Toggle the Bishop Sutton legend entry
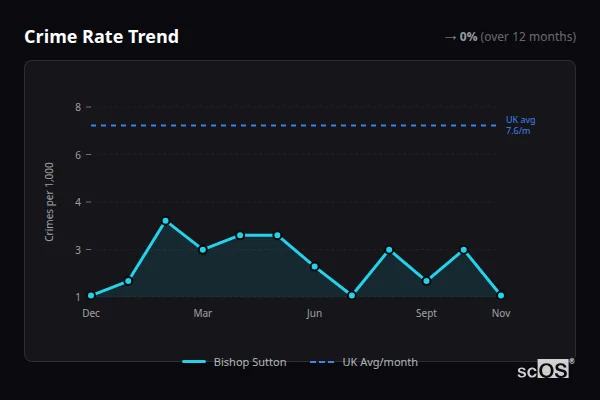The width and height of the screenshot is (600, 400). click(234, 362)
